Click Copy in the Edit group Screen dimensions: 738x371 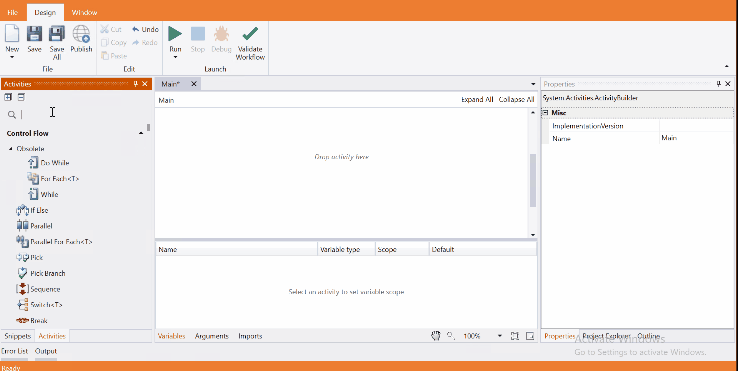[113, 42]
